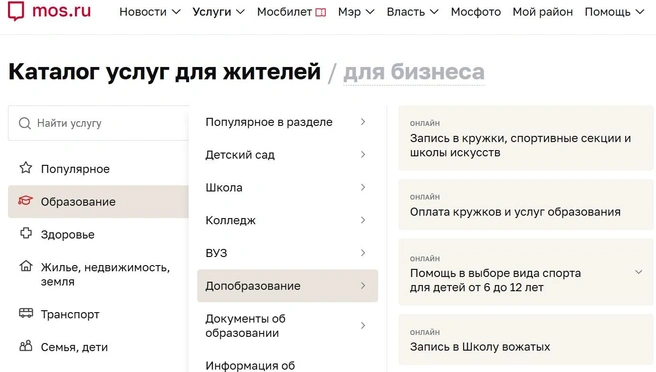Image resolution: width=656 pixels, height=372 pixels.
Task: Expand the Помощь dropdown arrow
Action: pos(640,12)
